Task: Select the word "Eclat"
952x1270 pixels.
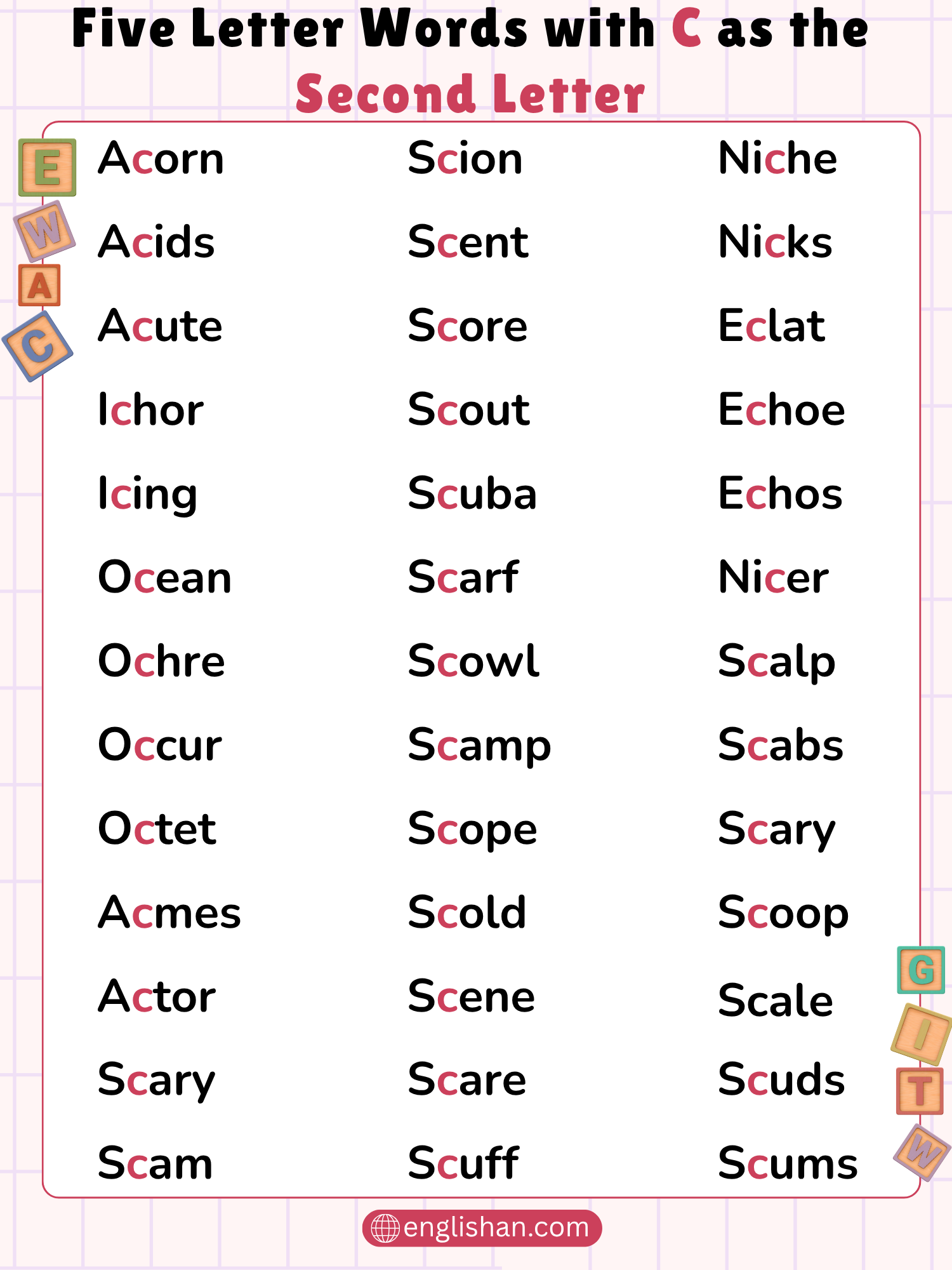Action: [x=771, y=326]
